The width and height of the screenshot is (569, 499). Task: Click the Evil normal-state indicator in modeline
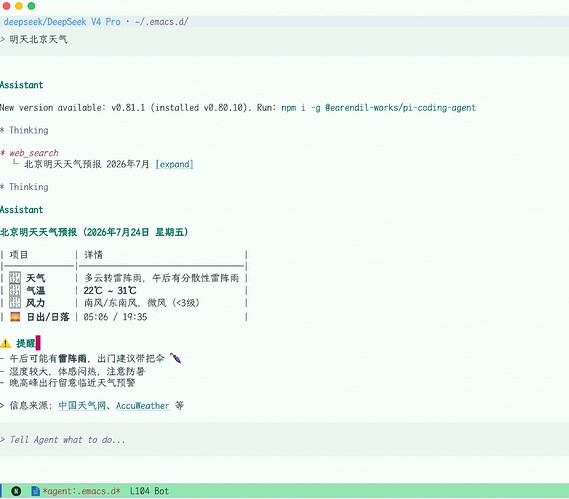[x=16, y=491]
